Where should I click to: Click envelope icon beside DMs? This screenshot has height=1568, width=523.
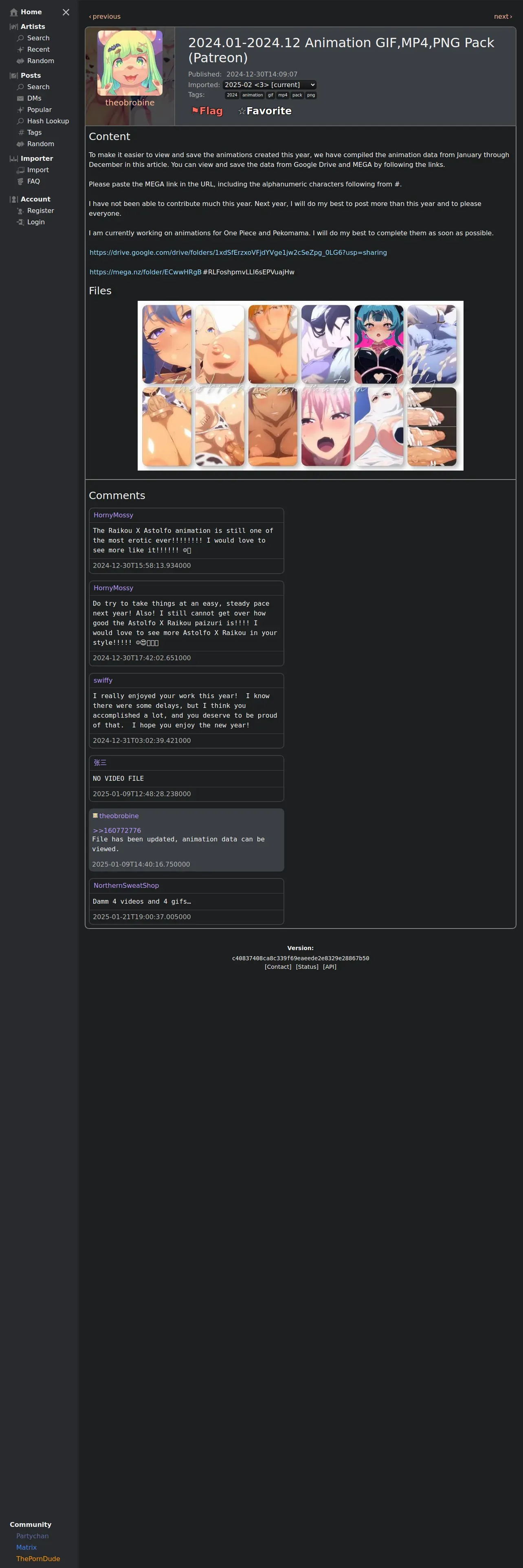tap(21, 99)
